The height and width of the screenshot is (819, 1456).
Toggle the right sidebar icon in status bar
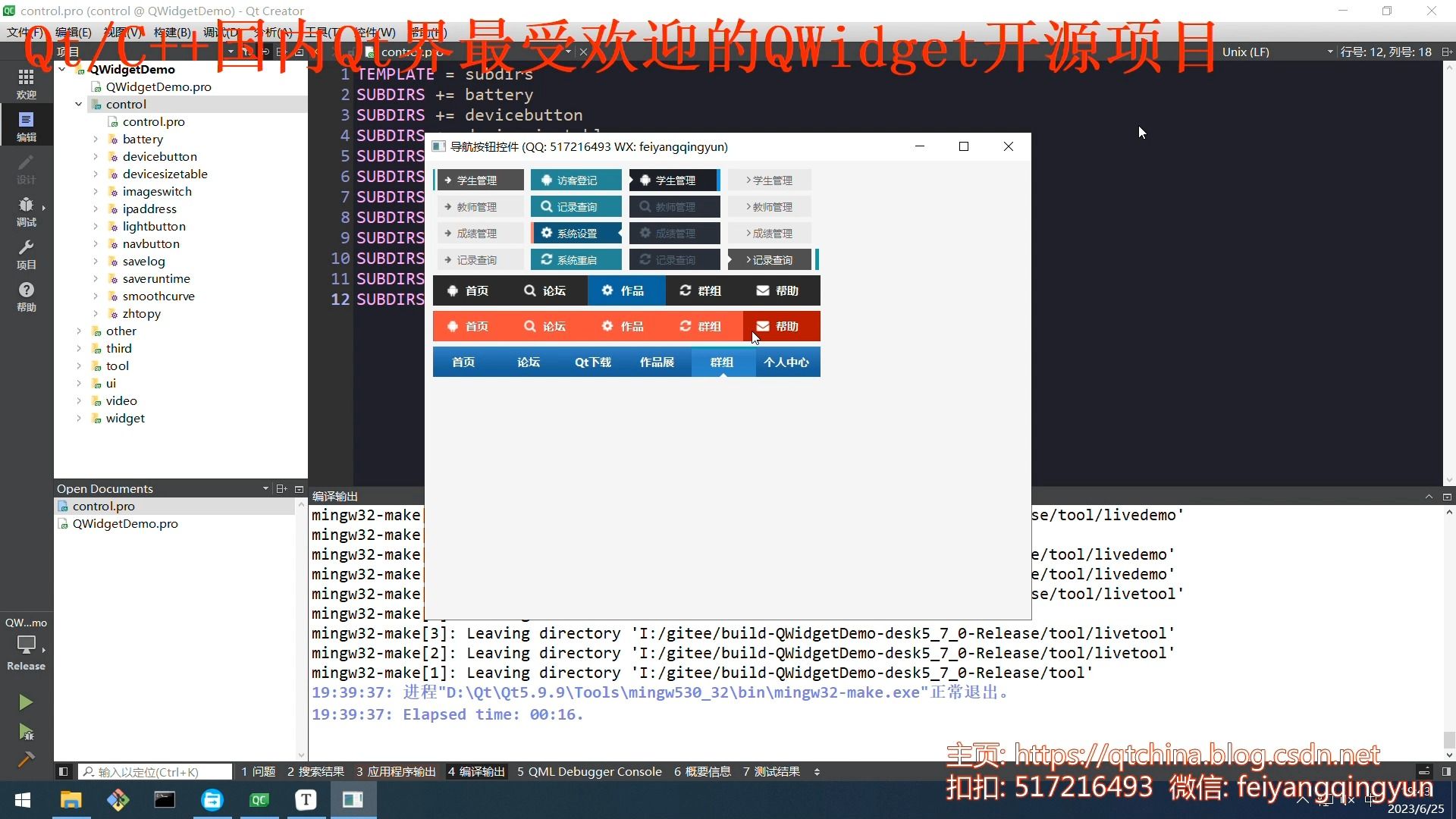click(1446, 772)
